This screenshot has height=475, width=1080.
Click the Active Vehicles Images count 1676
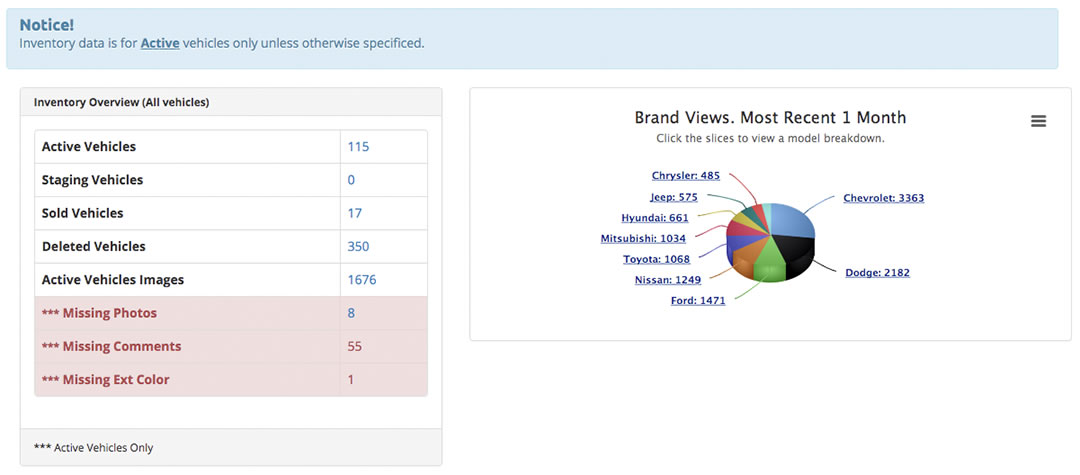coord(362,280)
